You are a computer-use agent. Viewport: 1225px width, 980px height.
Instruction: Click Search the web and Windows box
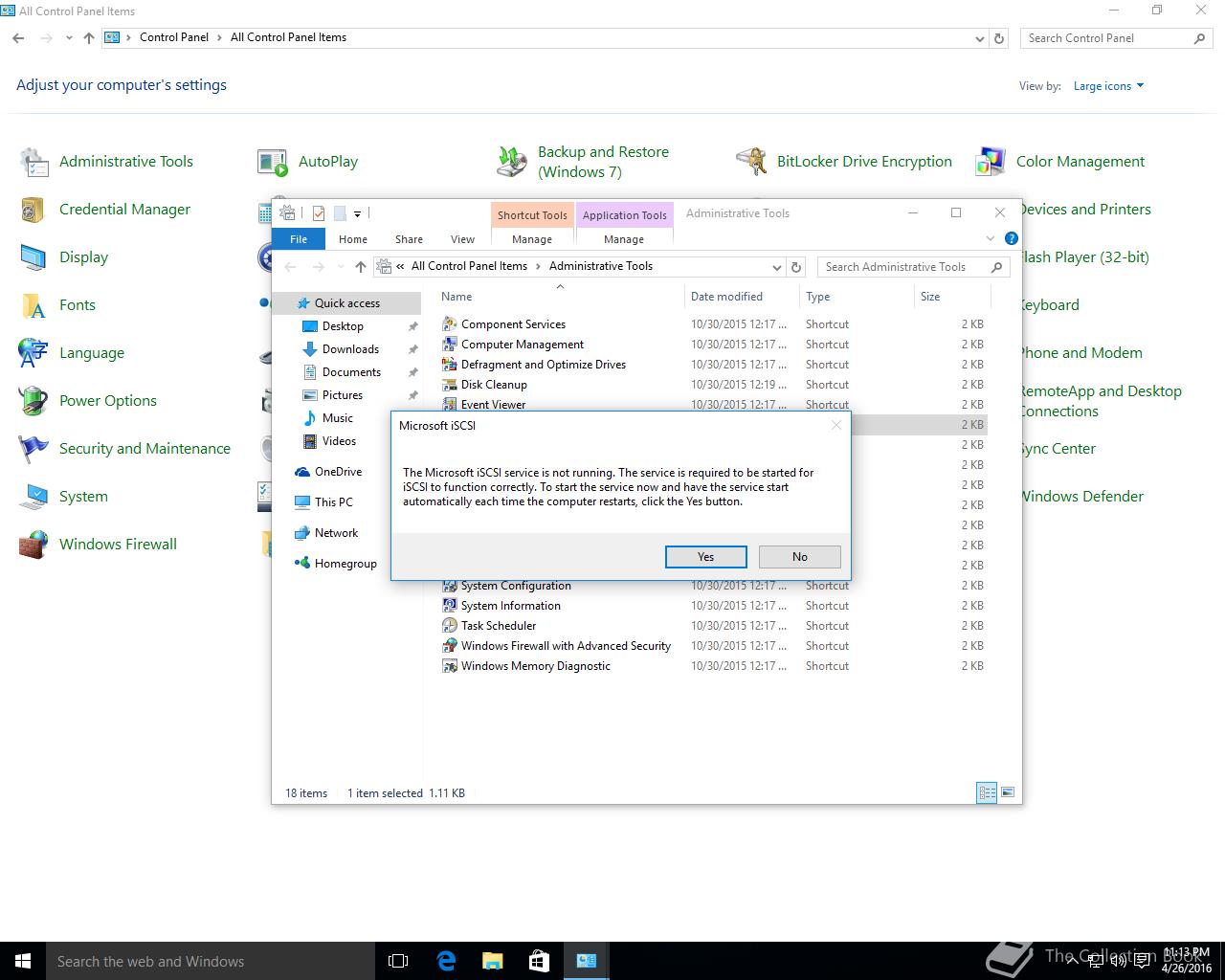tap(211, 961)
